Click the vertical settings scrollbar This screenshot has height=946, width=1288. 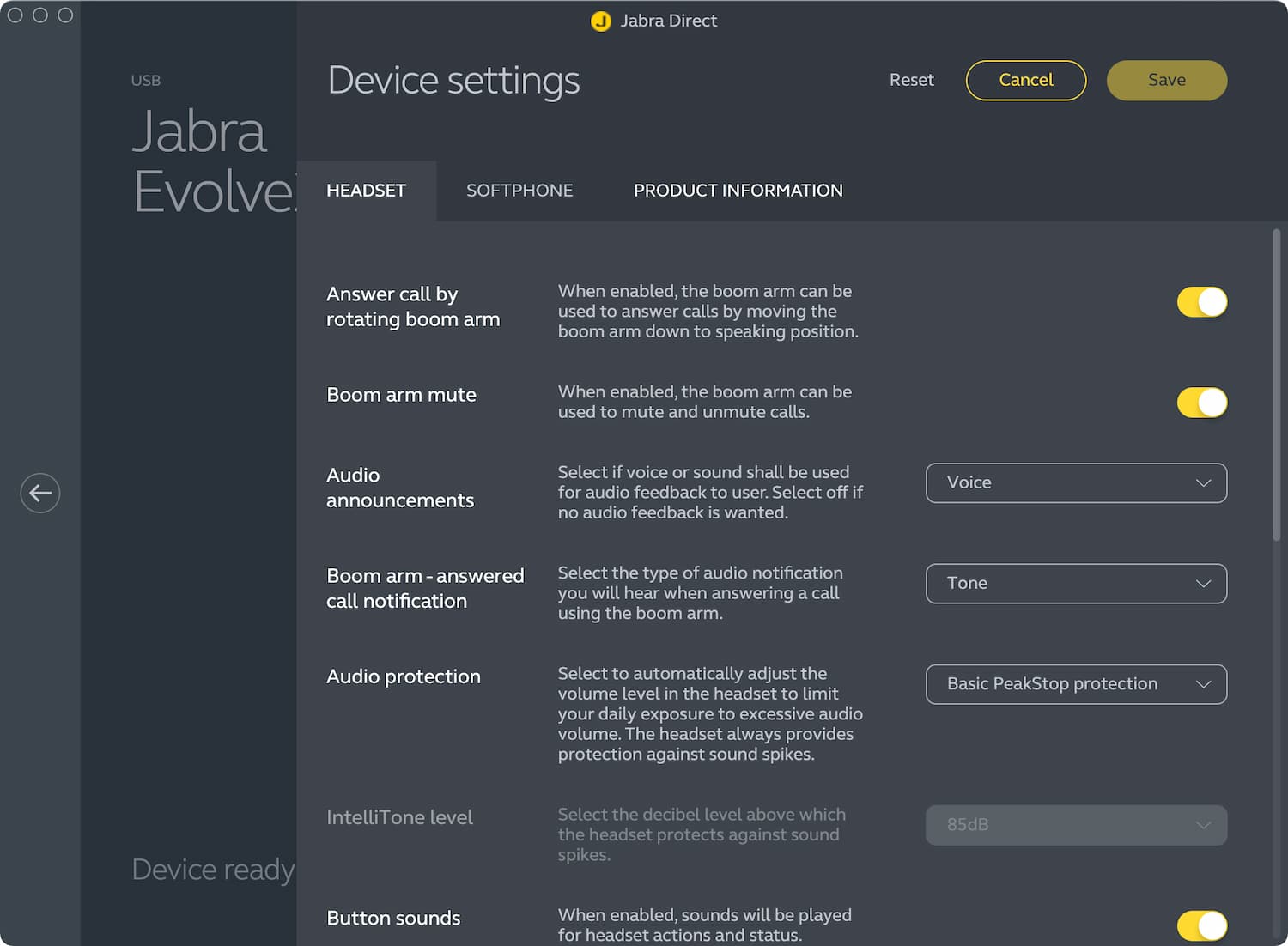(1276, 386)
